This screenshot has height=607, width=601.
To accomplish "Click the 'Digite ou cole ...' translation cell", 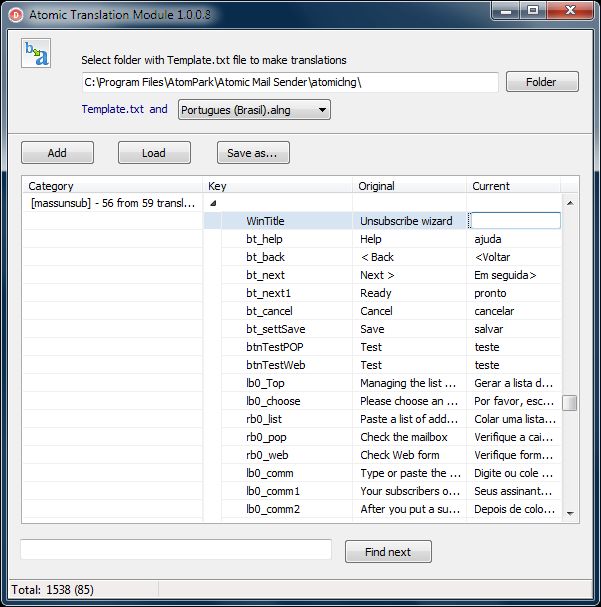I will click(x=514, y=473).
